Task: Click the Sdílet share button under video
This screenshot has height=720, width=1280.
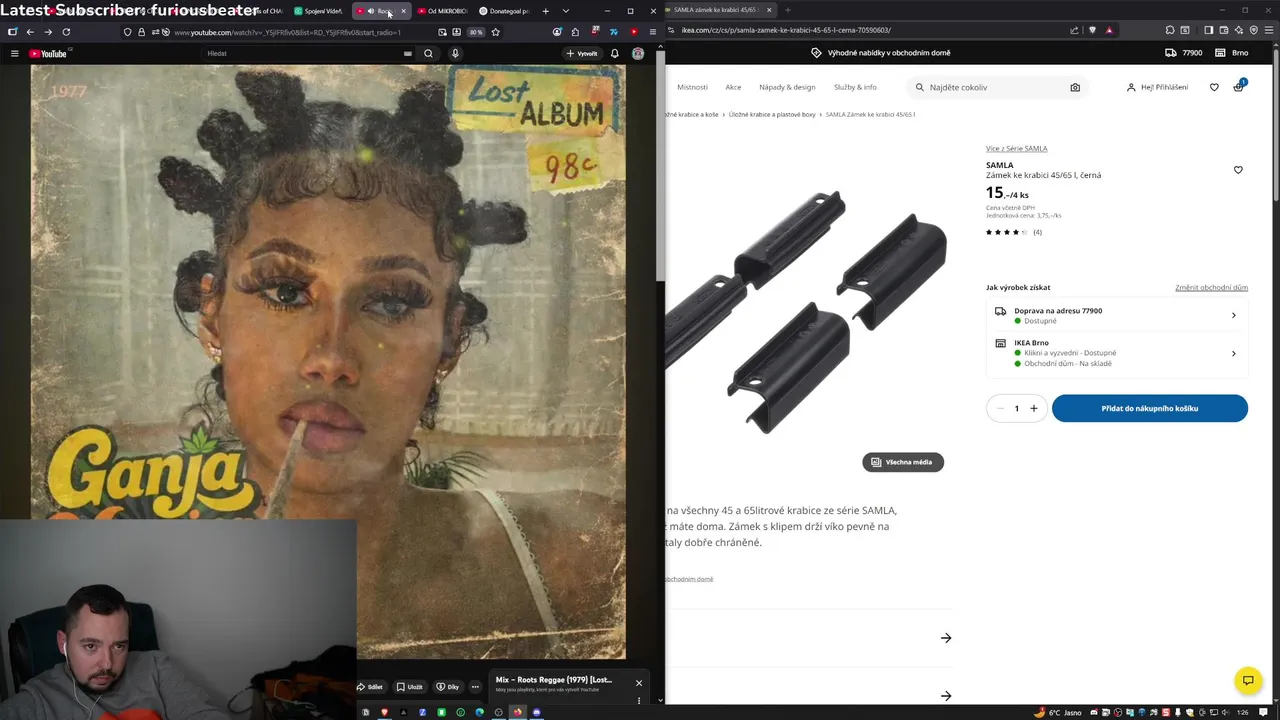Action: coord(370,687)
